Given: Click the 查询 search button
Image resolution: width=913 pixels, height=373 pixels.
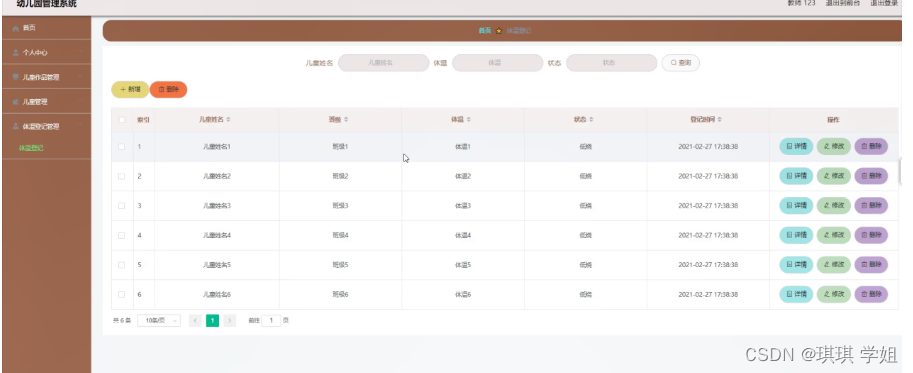Looking at the screenshot, I should click(681, 63).
